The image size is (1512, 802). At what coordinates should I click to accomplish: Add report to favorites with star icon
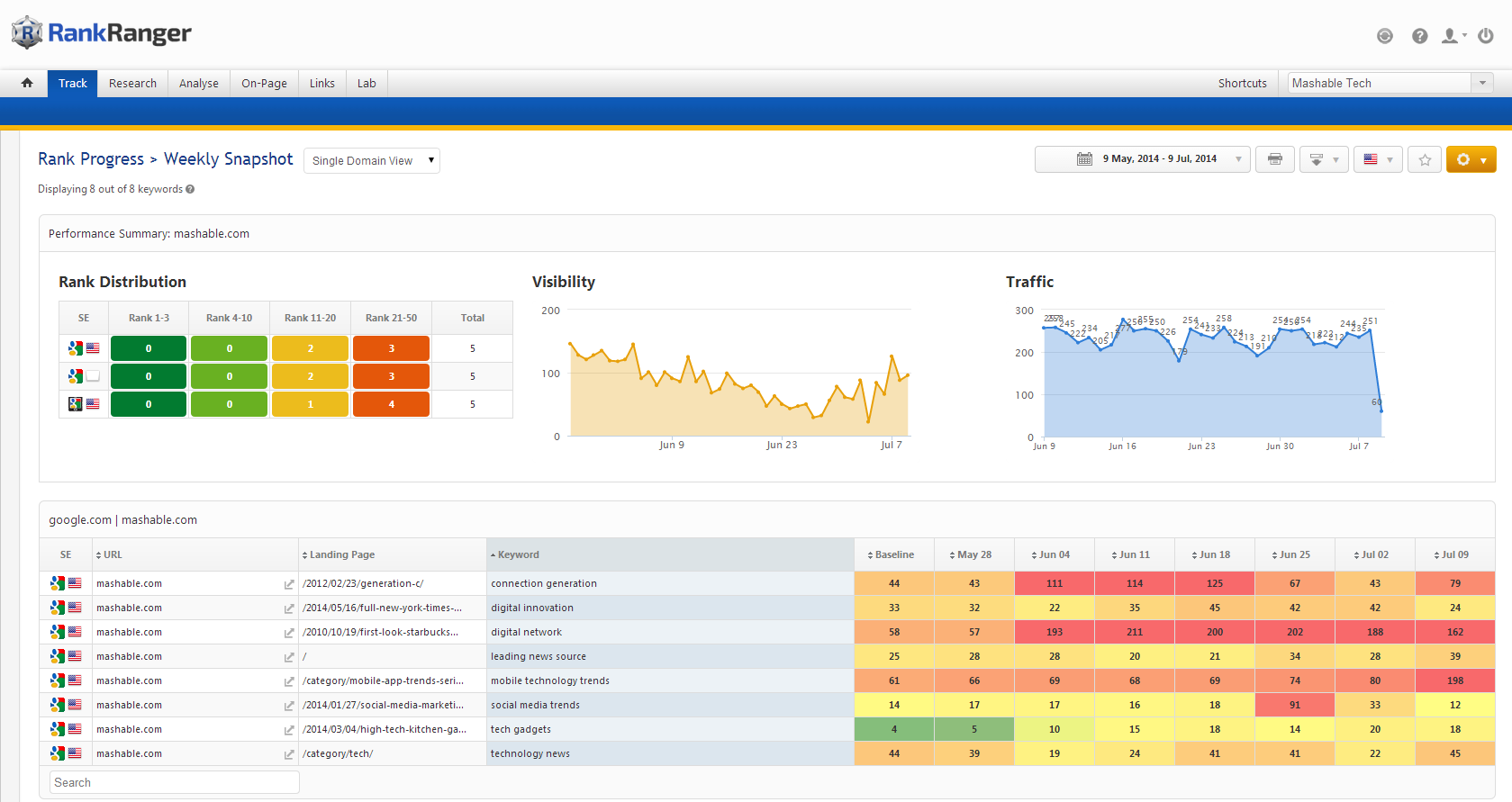(1425, 159)
